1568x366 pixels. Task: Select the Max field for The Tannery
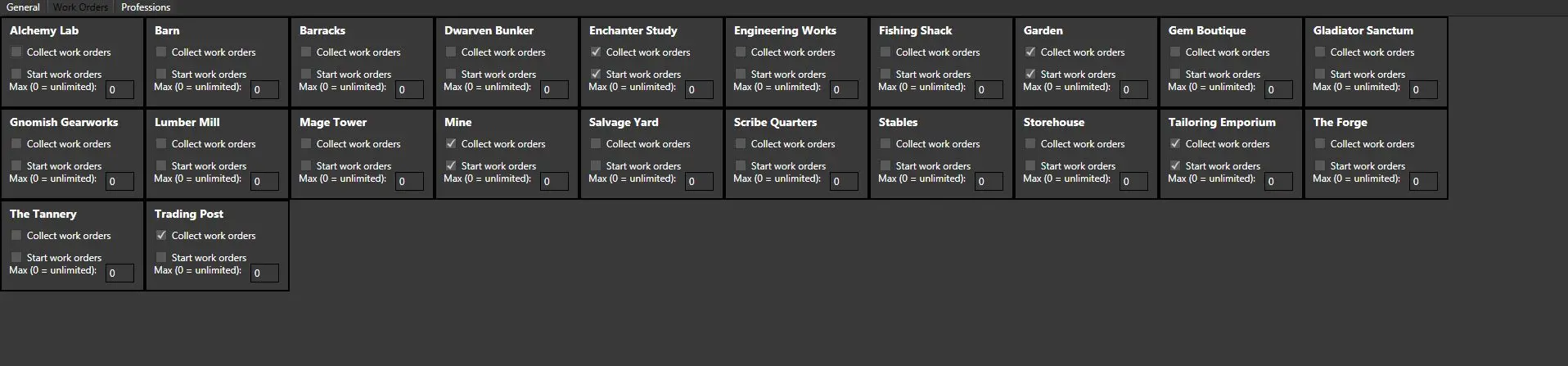pos(119,273)
